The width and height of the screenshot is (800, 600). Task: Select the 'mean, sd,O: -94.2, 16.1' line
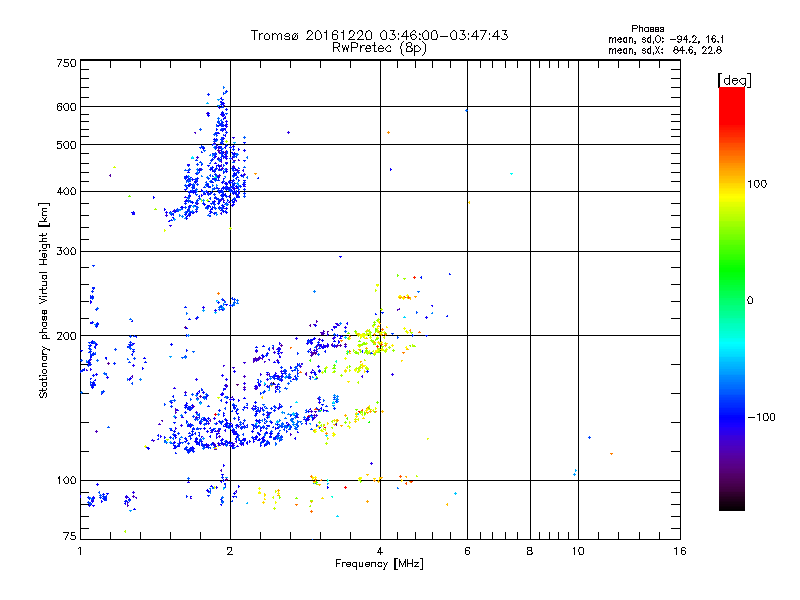[666, 39]
